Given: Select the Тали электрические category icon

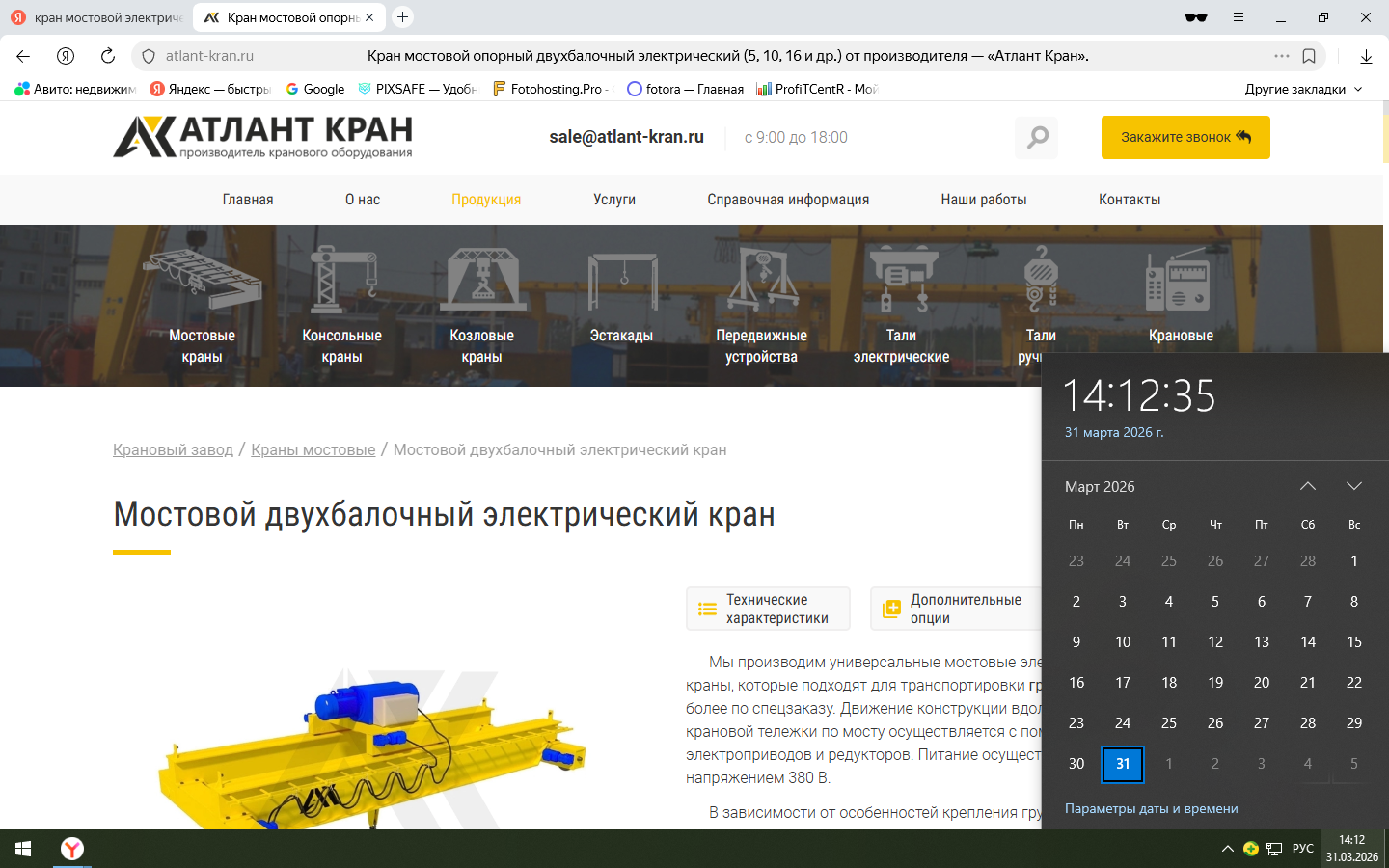Looking at the screenshot, I should click(901, 280).
